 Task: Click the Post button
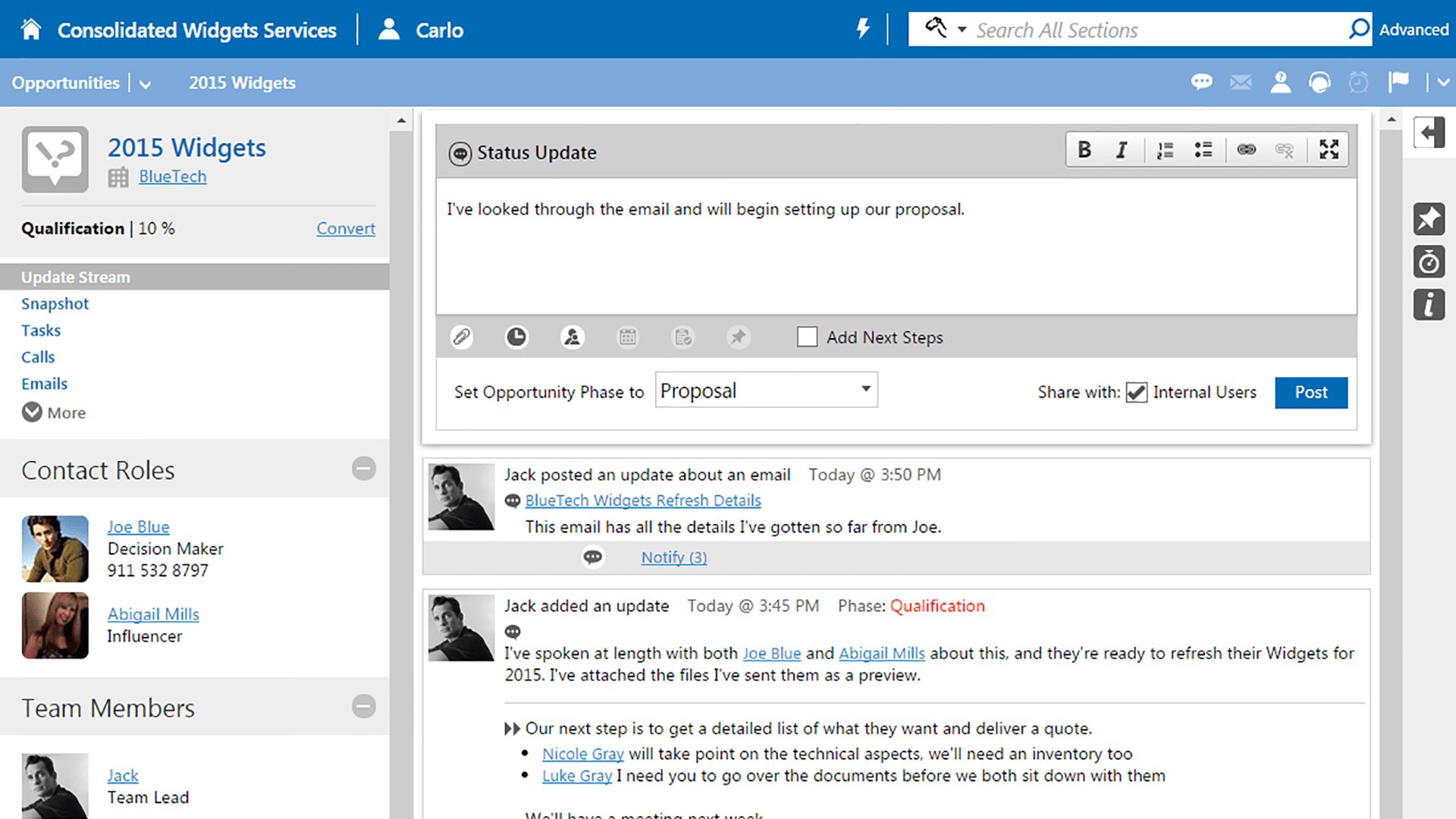(1310, 392)
